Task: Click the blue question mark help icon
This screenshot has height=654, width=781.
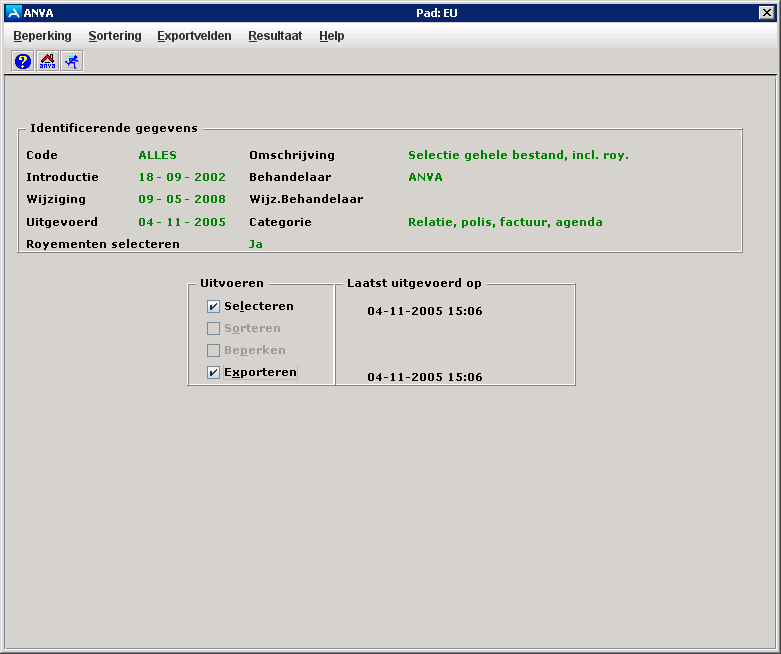Action: pyautogui.click(x=23, y=61)
